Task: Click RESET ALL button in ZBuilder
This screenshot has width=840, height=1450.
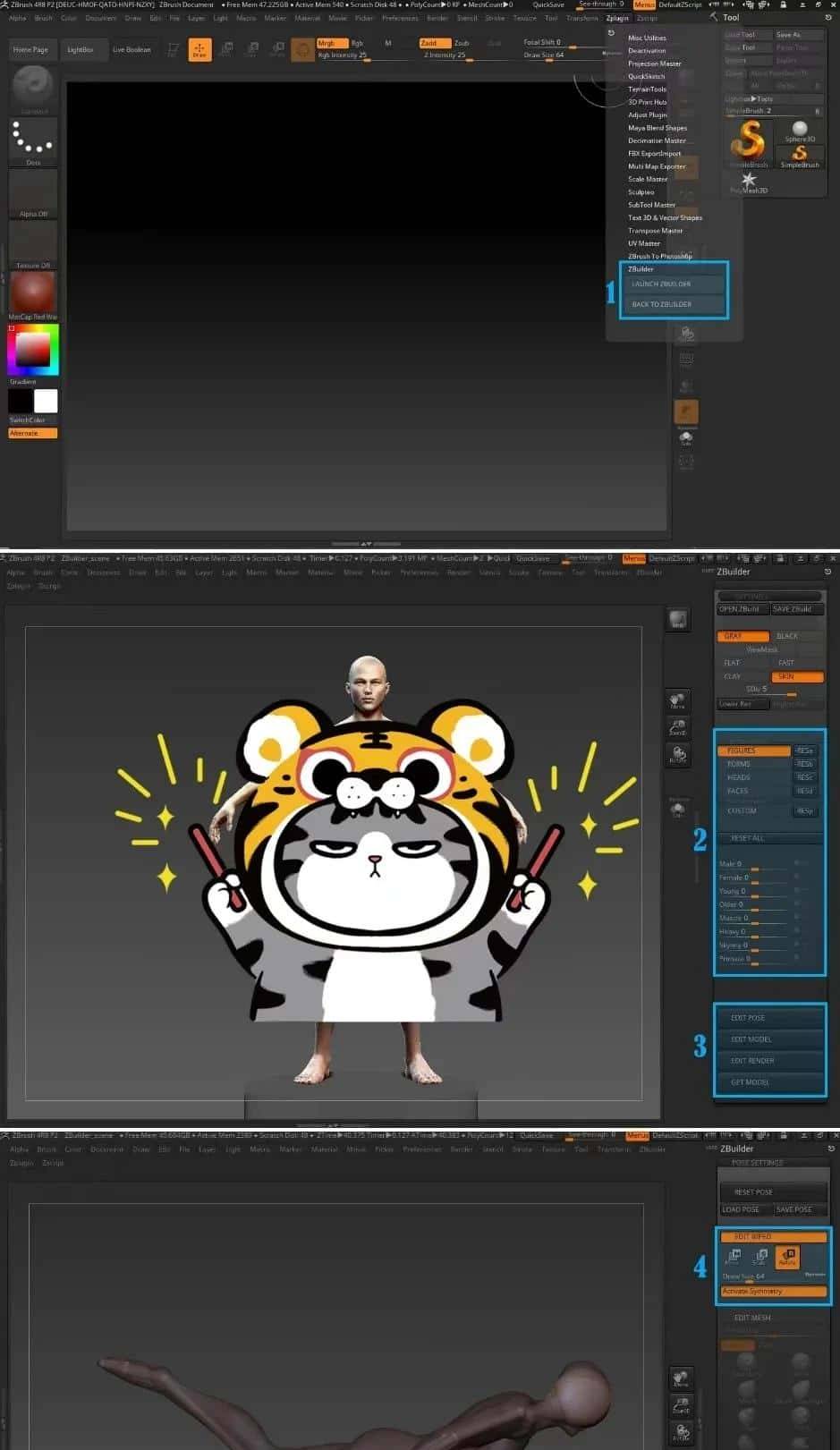Action: coord(769,838)
